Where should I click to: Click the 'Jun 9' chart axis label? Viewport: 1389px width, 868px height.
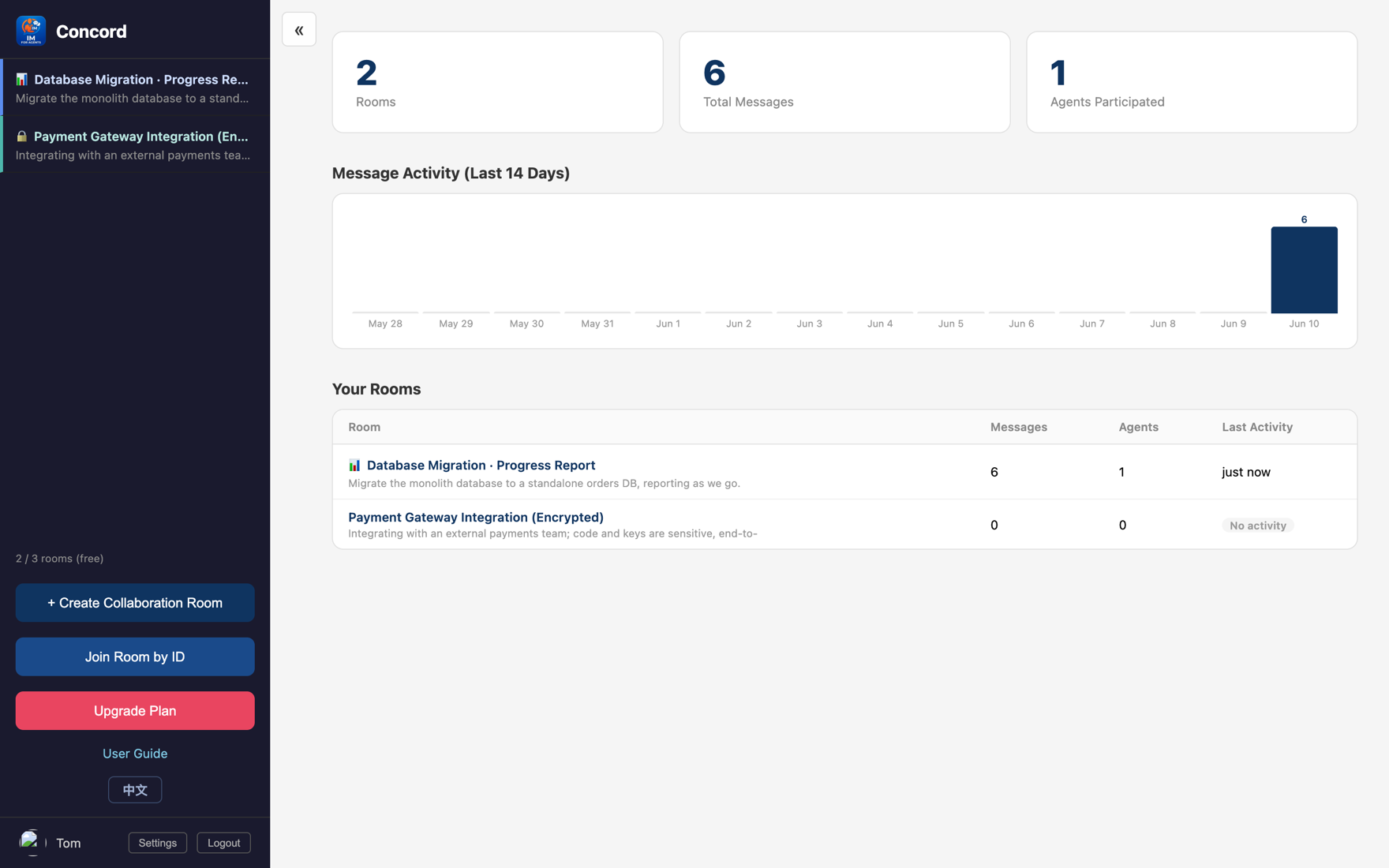click(1233, 324)
